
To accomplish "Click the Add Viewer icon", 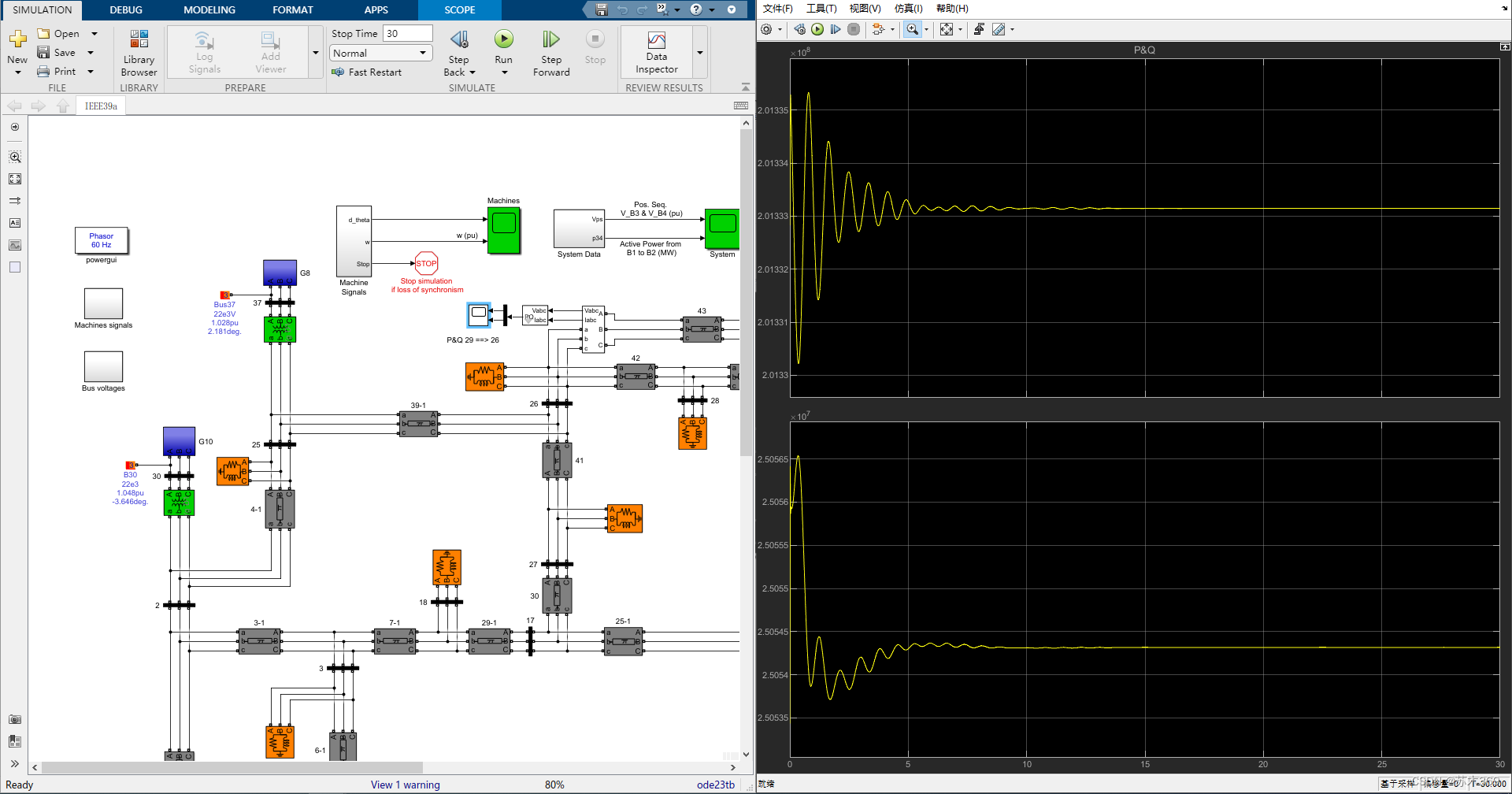I will pos(270,53).
